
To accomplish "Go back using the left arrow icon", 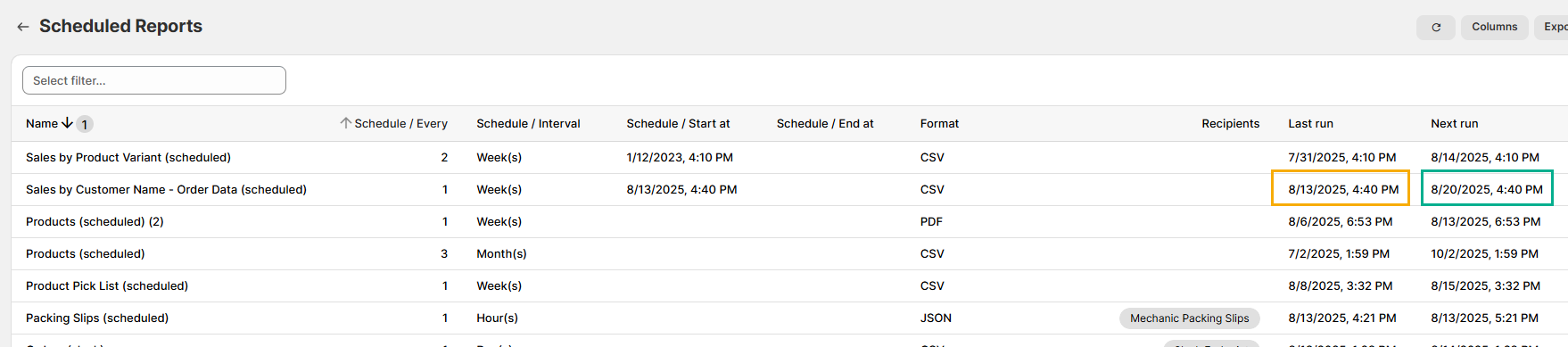I will coord(23,27).
